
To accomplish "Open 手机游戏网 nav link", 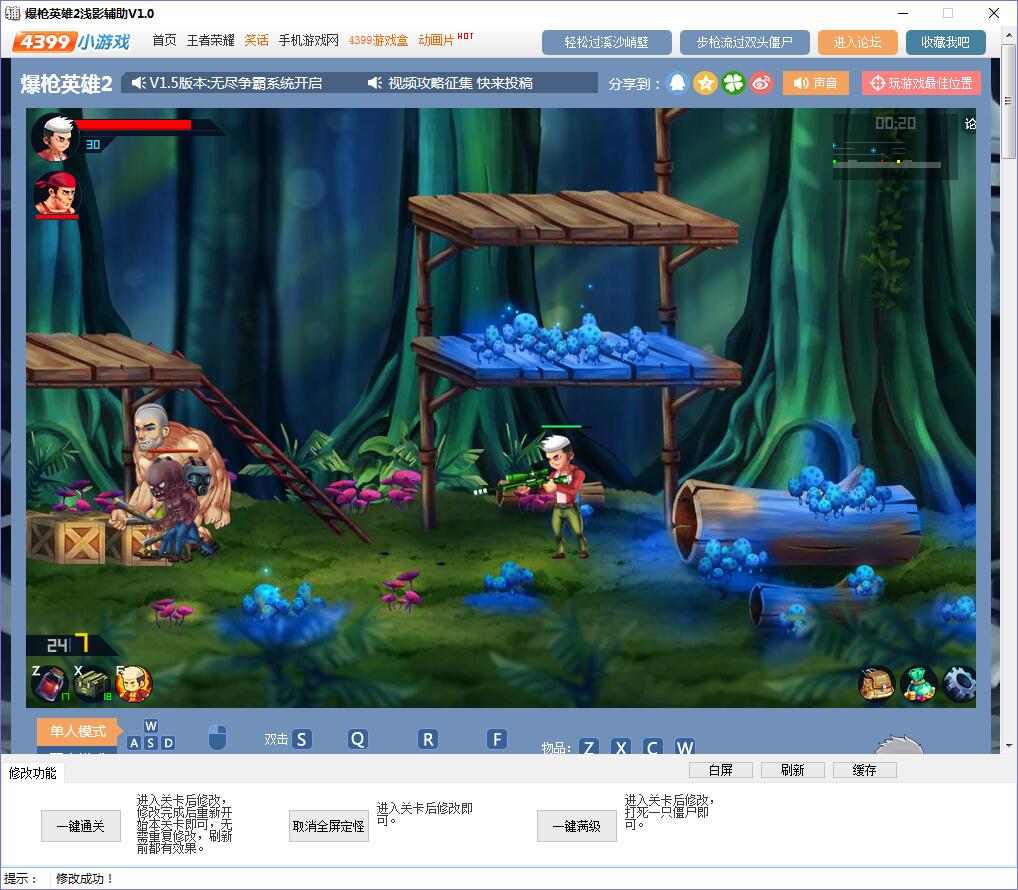I will (x=308, y=40).
